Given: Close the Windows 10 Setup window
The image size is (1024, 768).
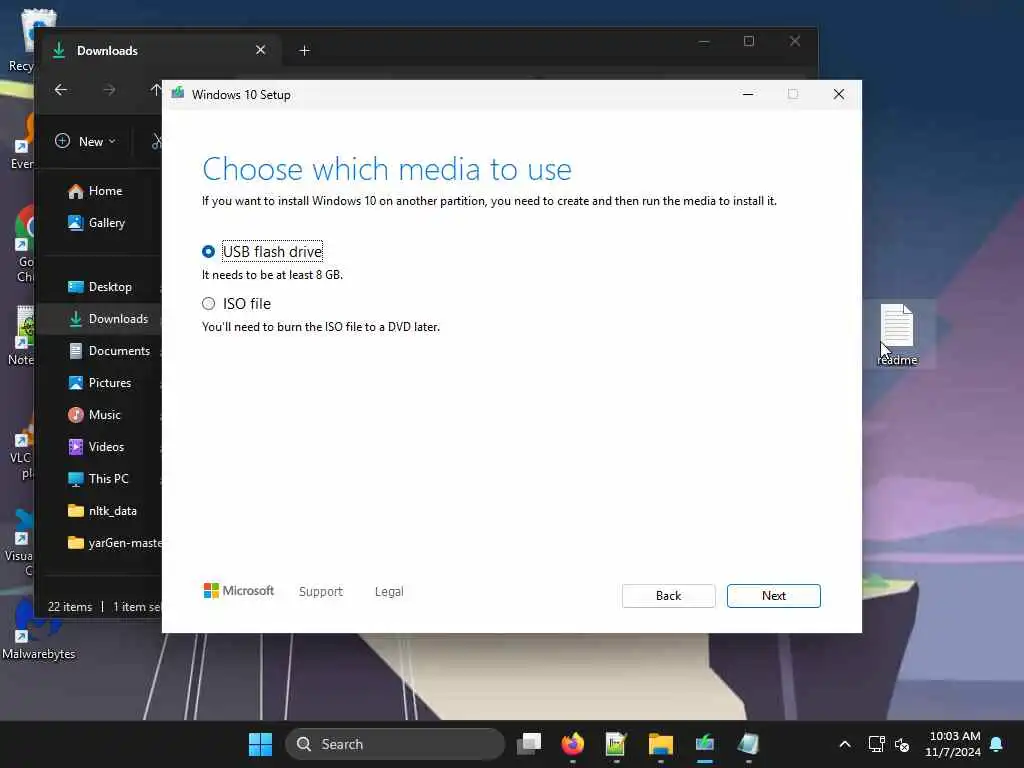Looking at the screenshot, I should 839,94.
